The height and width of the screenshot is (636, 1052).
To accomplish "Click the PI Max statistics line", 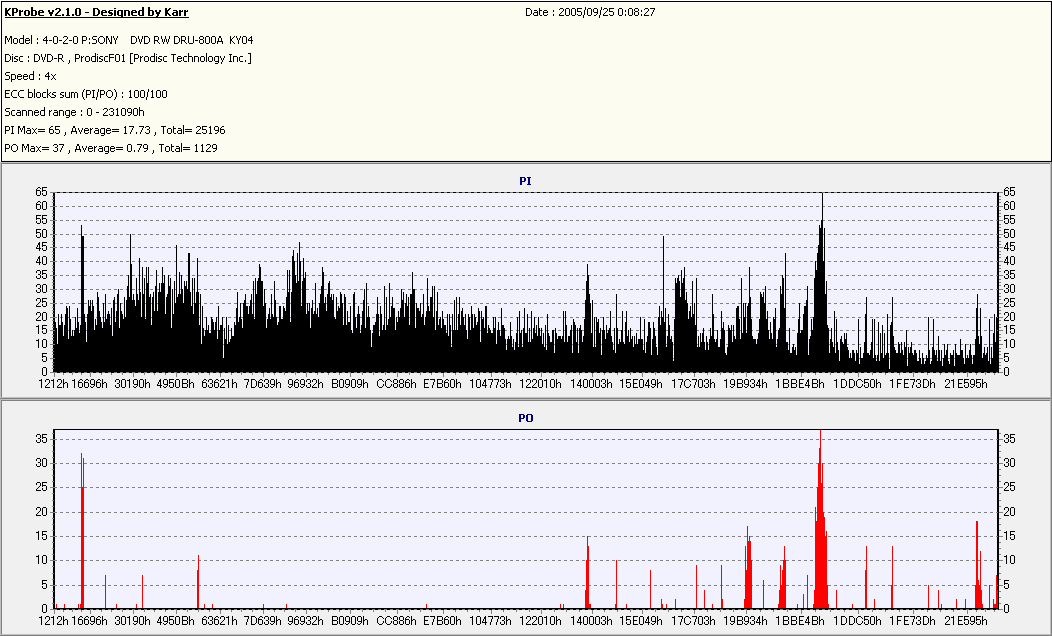I will click(x=115, y=130).
